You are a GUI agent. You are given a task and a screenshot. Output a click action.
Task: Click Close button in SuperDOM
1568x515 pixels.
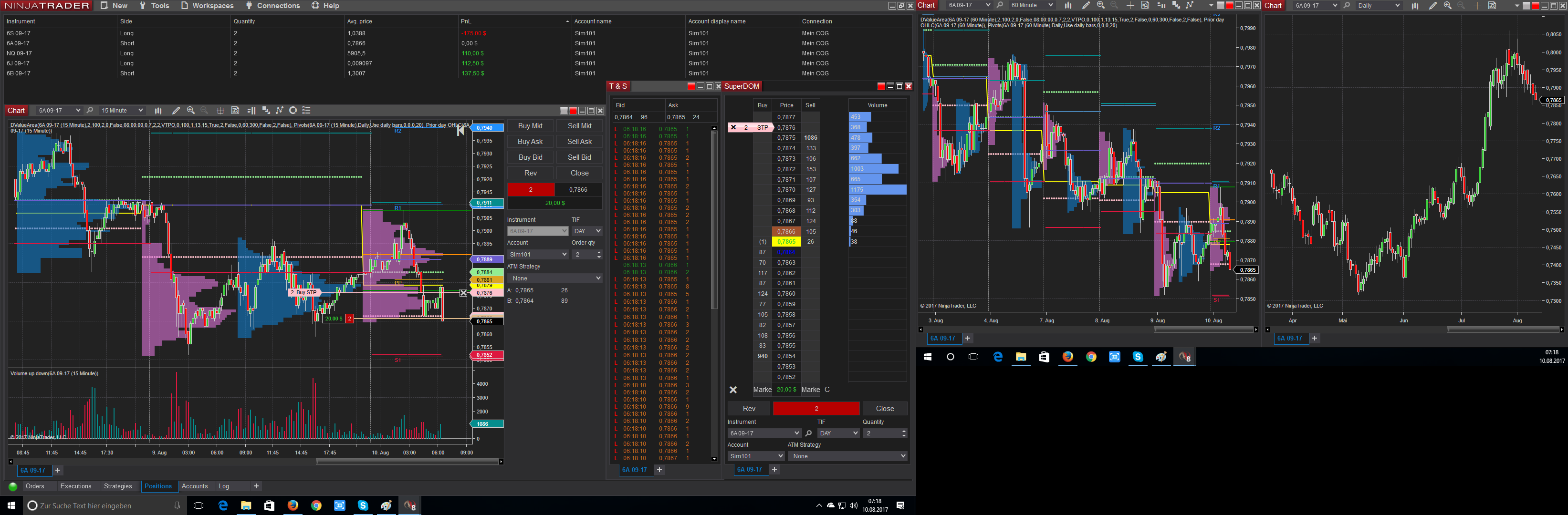click(885, 409)
